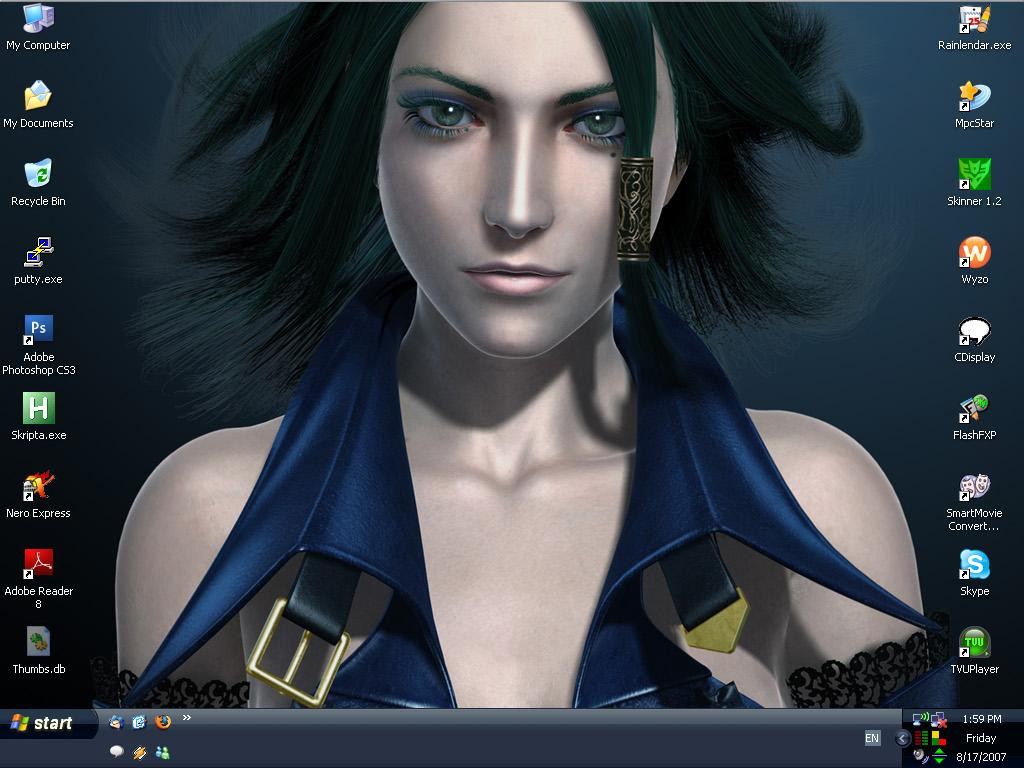1024x768 pixels.
Task: Select the Adobe Reader 8 shortcut
Action: tap(38, 579)
